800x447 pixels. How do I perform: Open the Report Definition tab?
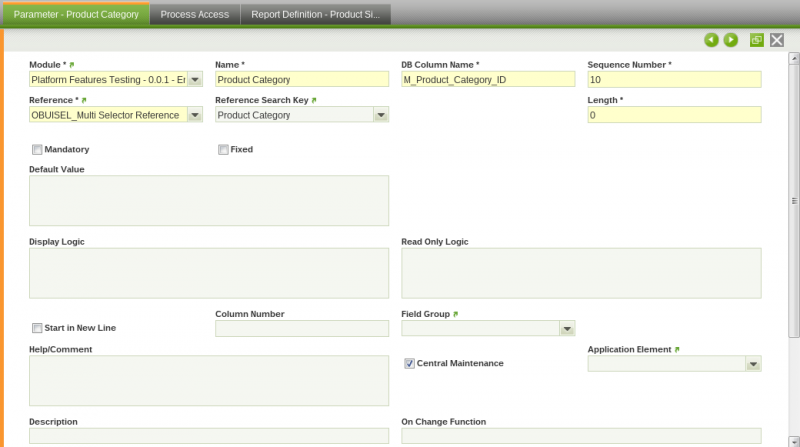tap(316, 14)
